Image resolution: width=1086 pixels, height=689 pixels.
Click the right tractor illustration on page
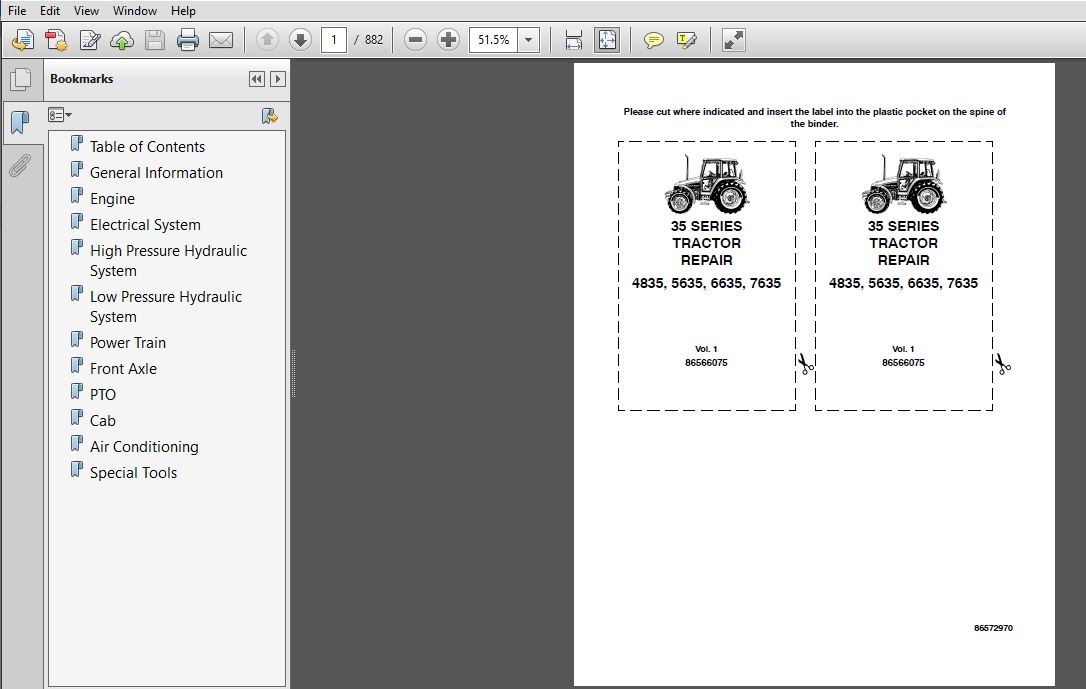pos(904,184)
